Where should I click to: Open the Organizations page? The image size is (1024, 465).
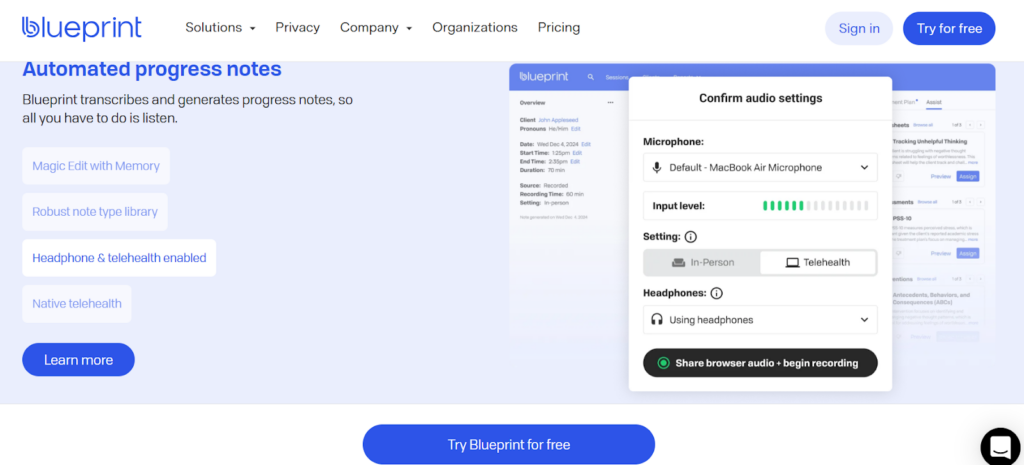[475, 27]
